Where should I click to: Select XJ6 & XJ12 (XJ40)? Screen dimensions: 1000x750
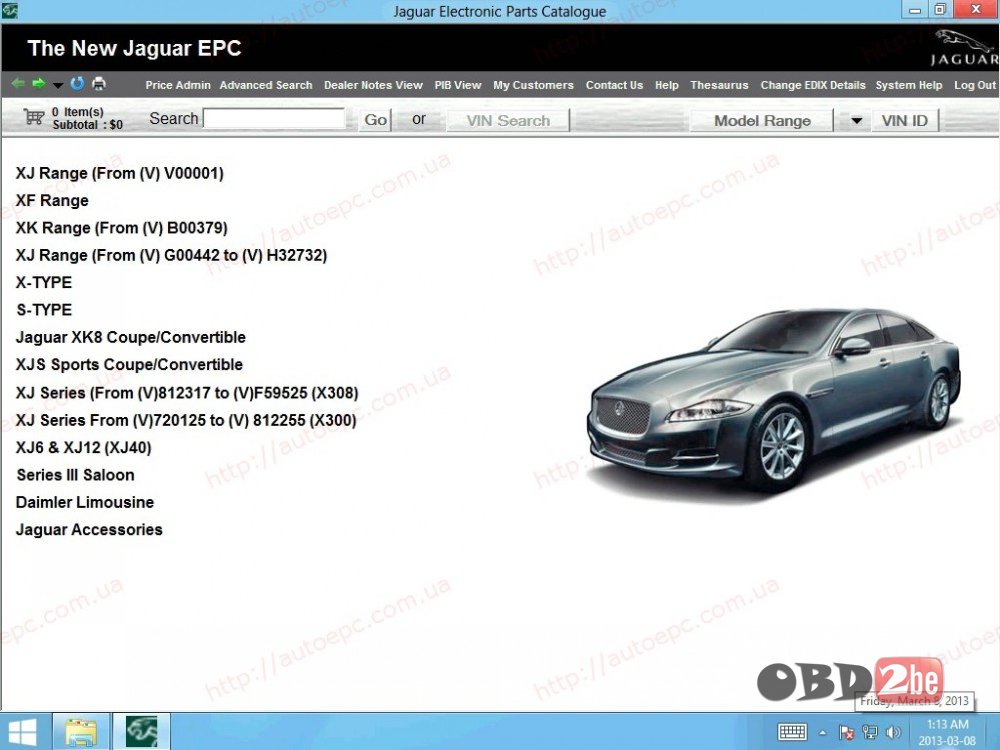pos(84,448)
